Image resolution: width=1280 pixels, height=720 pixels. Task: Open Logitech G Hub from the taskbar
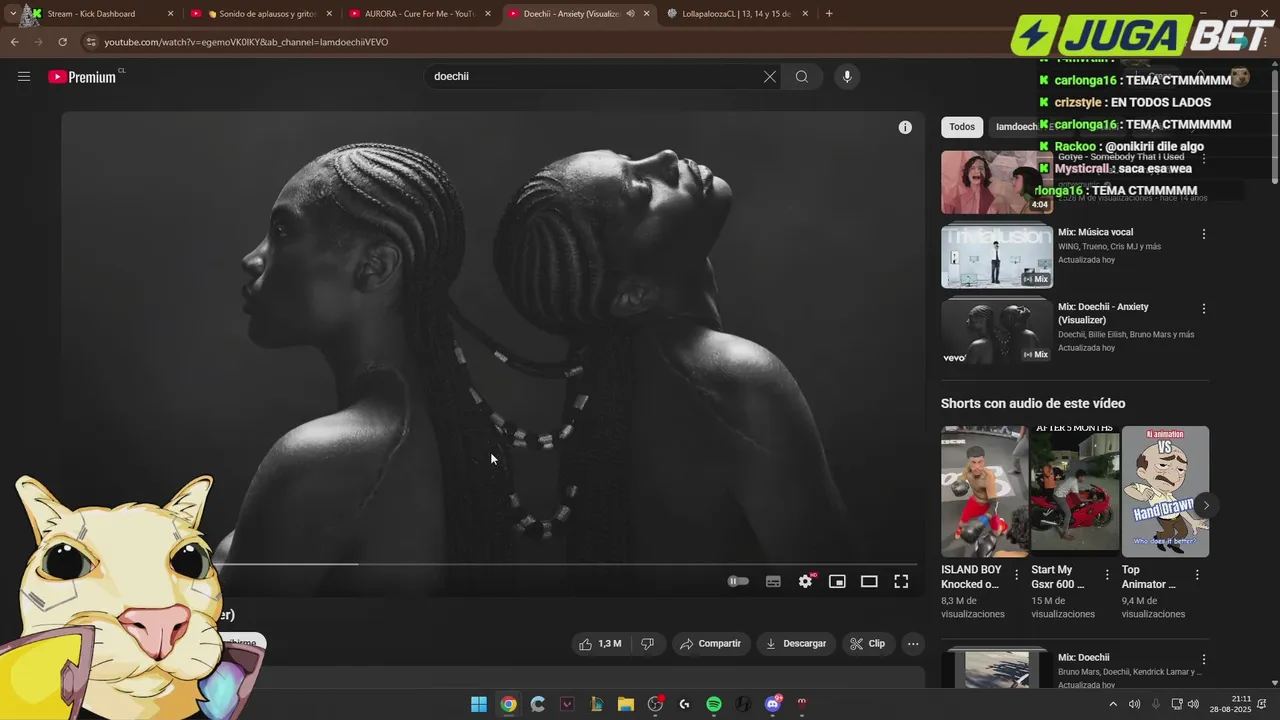click(x=684, y=704)
